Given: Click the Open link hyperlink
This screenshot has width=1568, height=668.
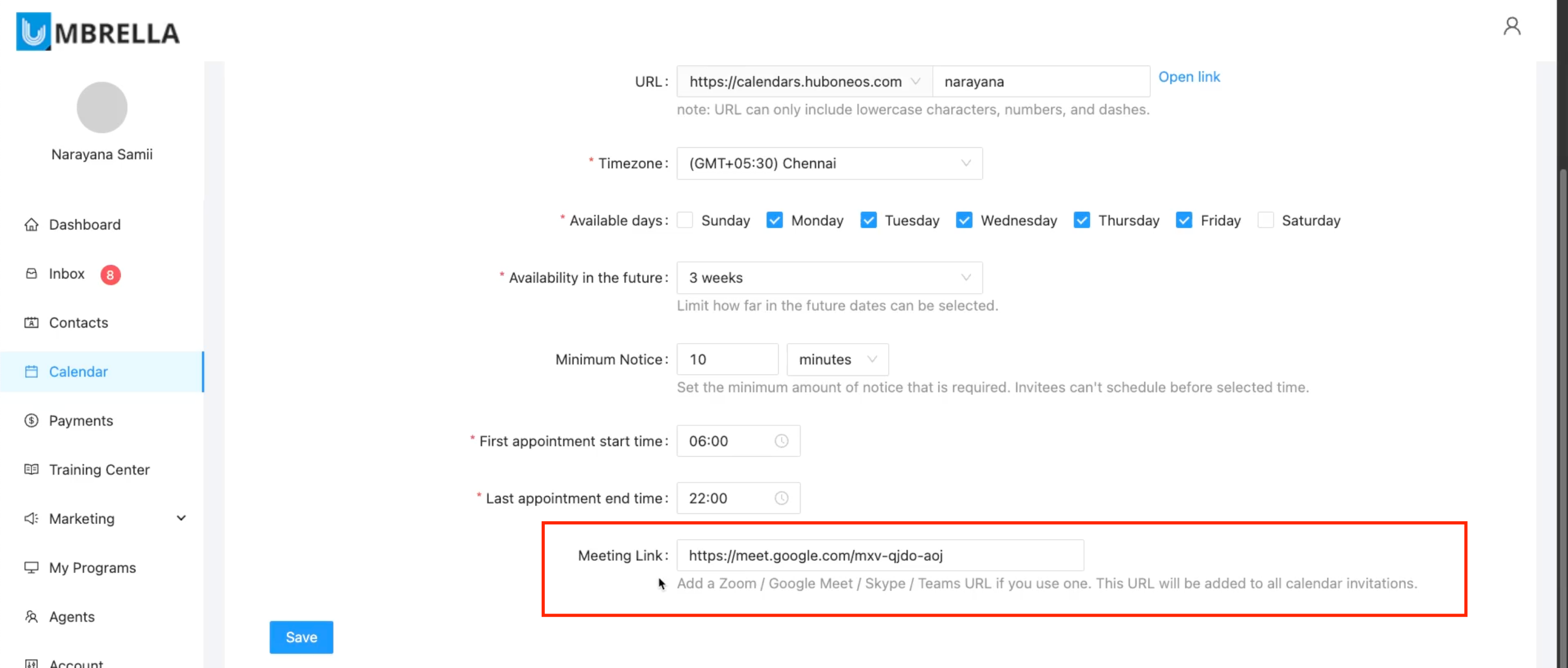Looking at the screenshot, I should click(x=1188, y=77).
